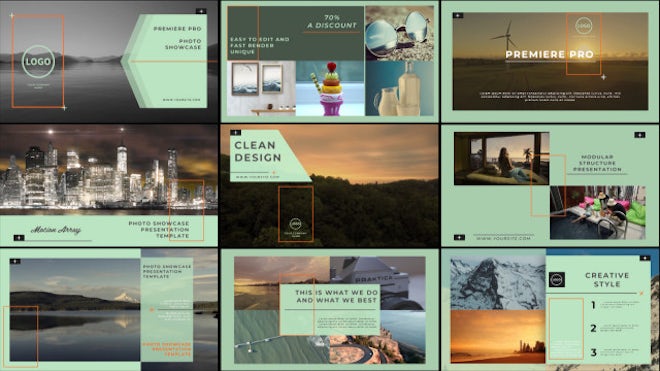Click the www.yoursite.com link under Modular slide
660x371 pixels.
[x=503, y=238]
